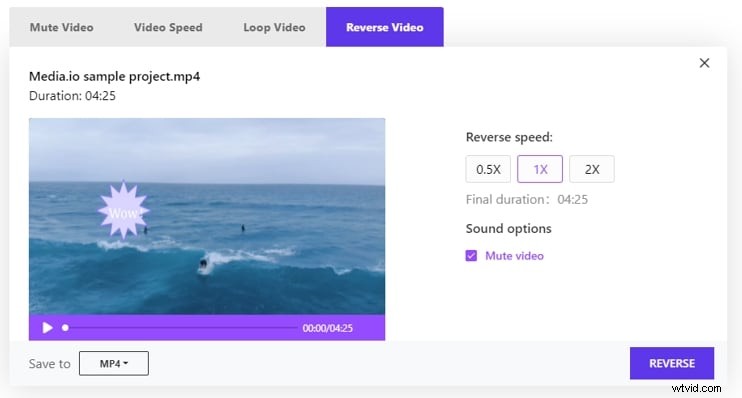Click the 00:00/04:25 playback time
742x398 pixels.
pos(327,328)
